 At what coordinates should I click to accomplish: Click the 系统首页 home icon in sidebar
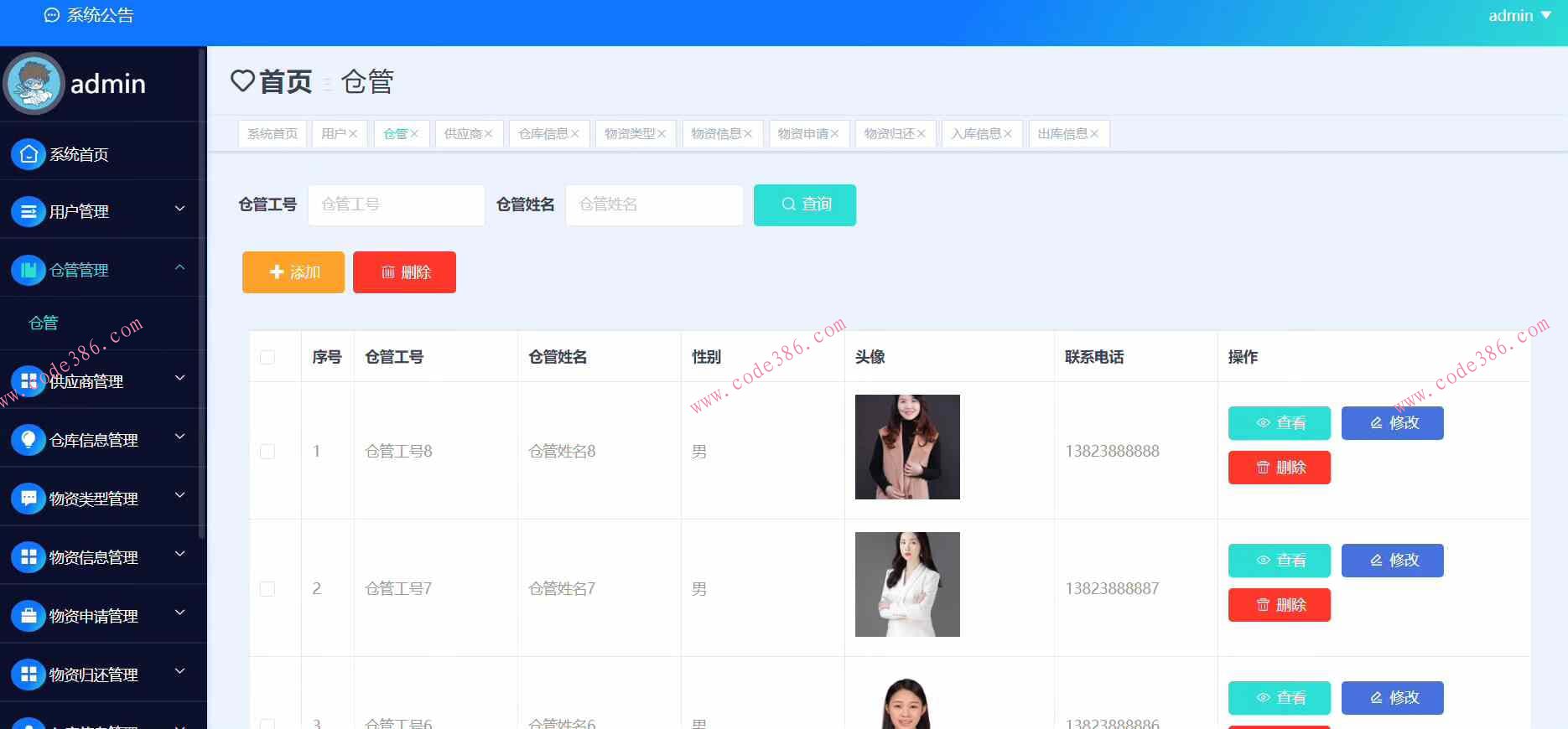pyautogui.click(x=29, y=154)
